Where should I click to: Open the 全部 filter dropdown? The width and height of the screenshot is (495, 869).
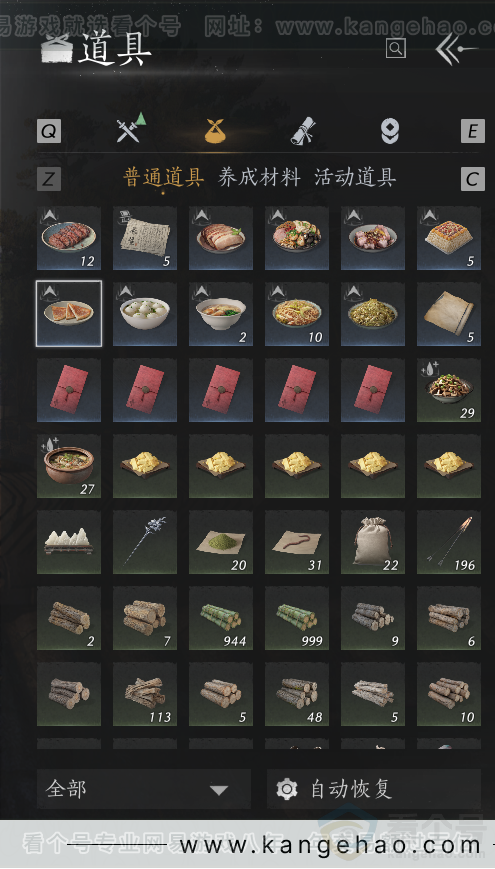(144, 789)
